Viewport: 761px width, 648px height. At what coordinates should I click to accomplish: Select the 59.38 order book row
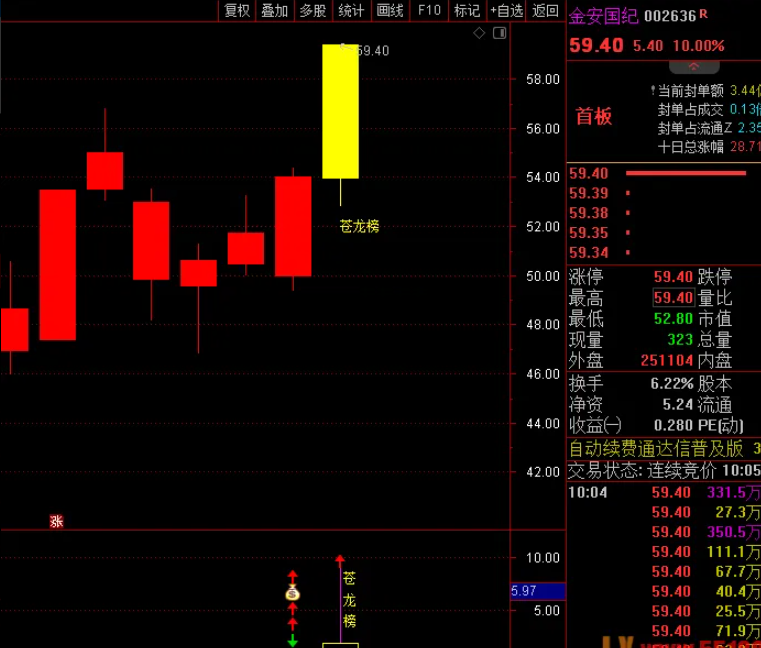click(663, 213)
